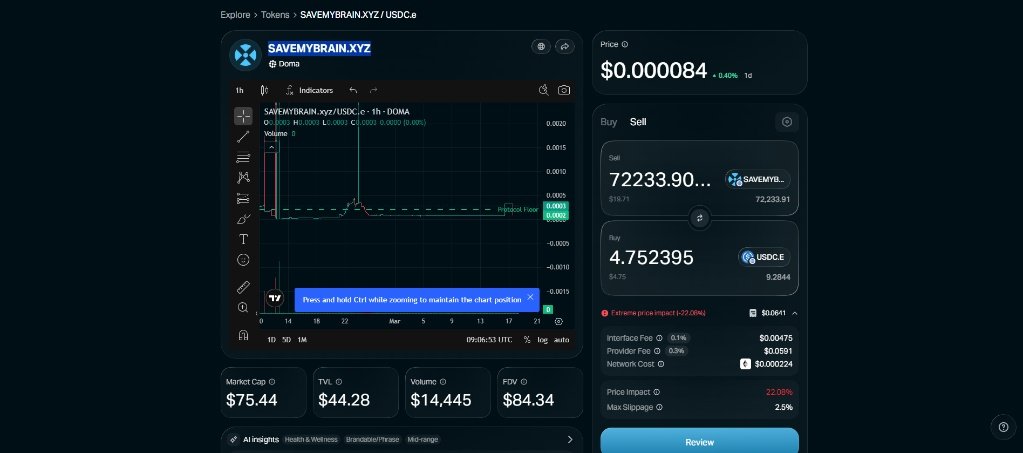Select the text annotation tool
1023x453 pixels.
[x=243, y=239]
